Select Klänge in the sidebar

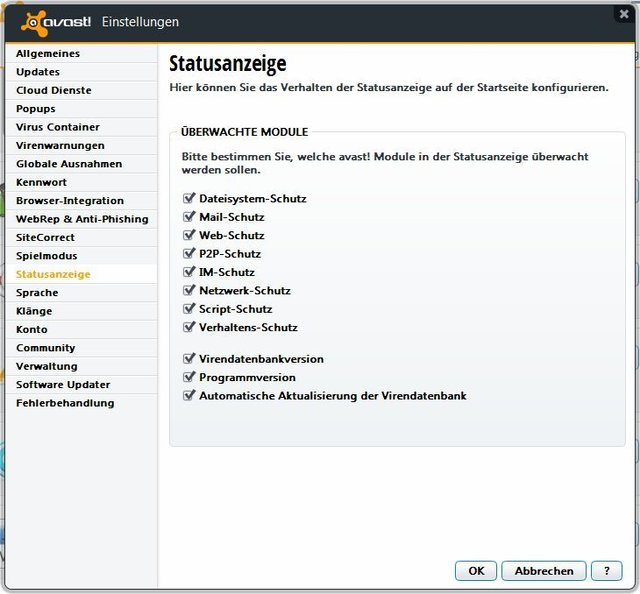pyautogui.click(x=81, y=311)
